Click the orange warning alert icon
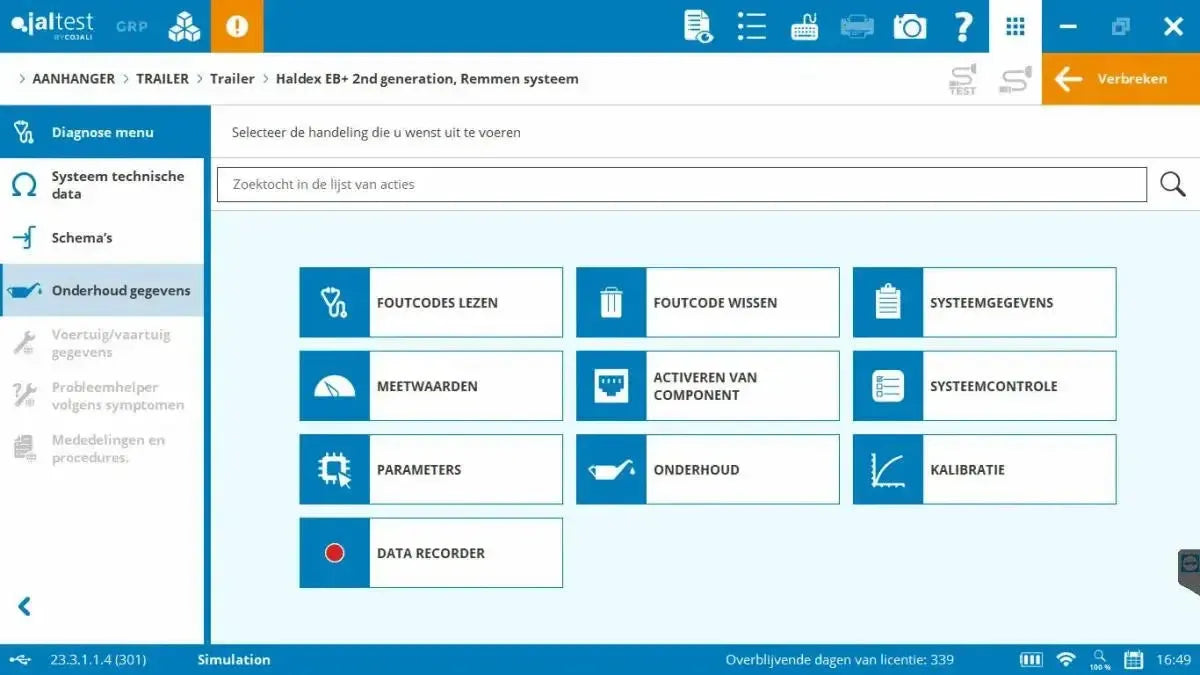The width and height of the screenshot is (1200, 675). pos(237,26)
